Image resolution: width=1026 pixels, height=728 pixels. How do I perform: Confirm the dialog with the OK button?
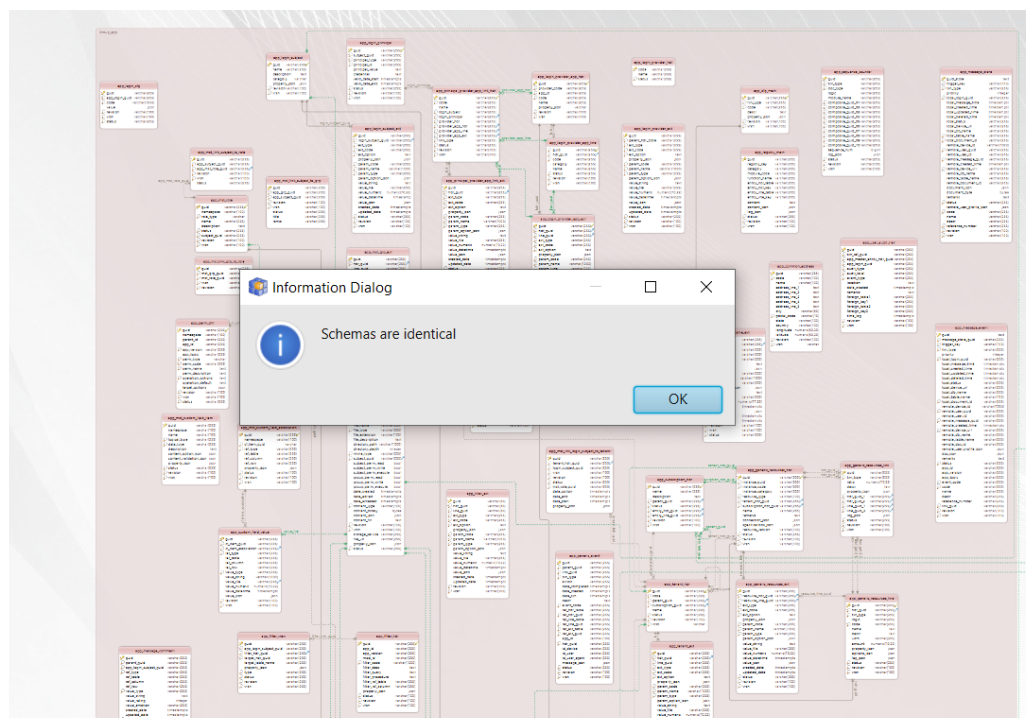pos(677,399)
